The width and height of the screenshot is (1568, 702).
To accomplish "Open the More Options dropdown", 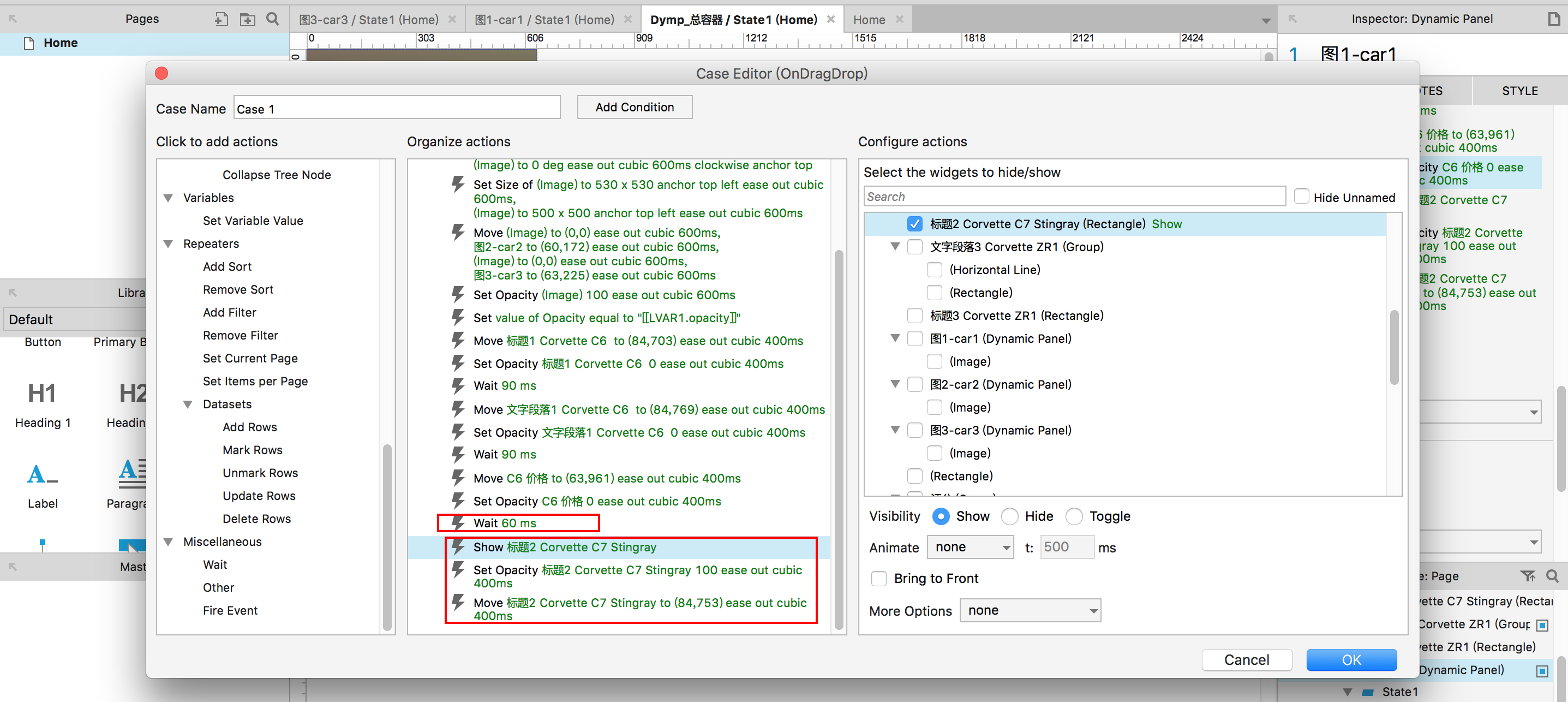I will (1030, 611).
